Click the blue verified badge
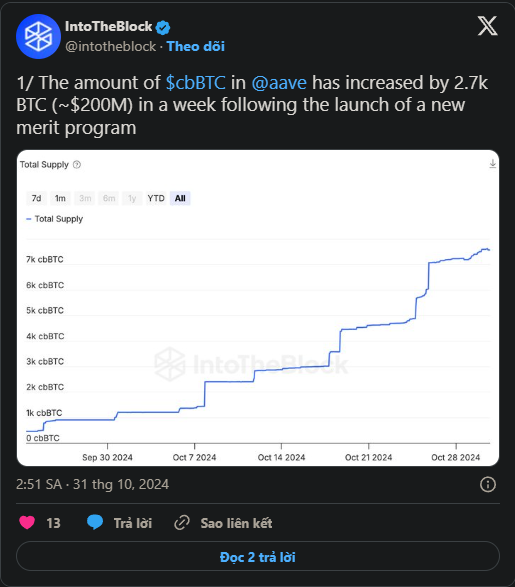Image resolution: width=515 pixels, height=587 pixels. point(163,27)
